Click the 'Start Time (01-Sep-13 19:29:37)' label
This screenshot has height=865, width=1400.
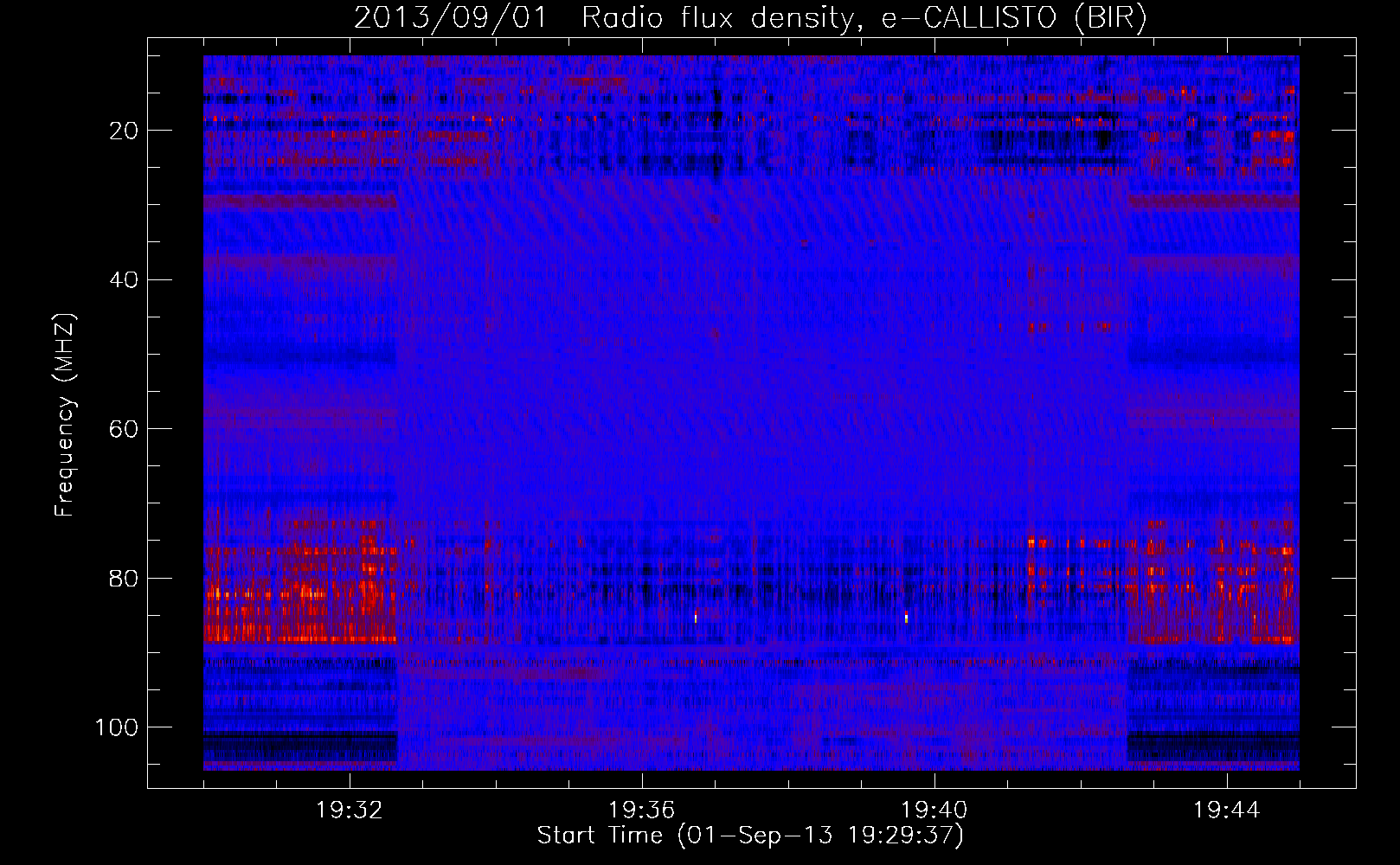tap(750, 836)
